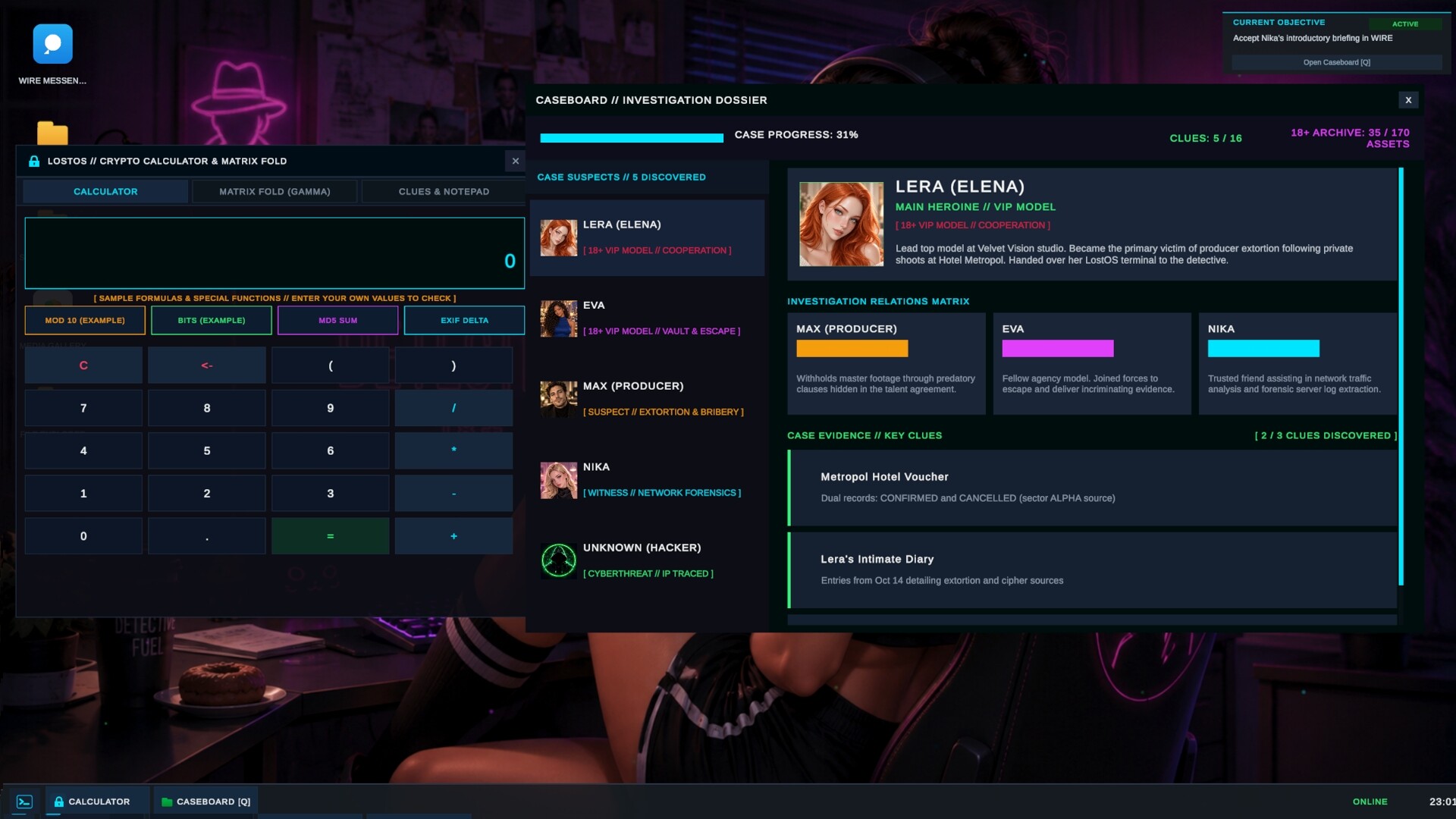Select Max (Producer) suspect avatar

pyautogui.click(x=559, y=399)
